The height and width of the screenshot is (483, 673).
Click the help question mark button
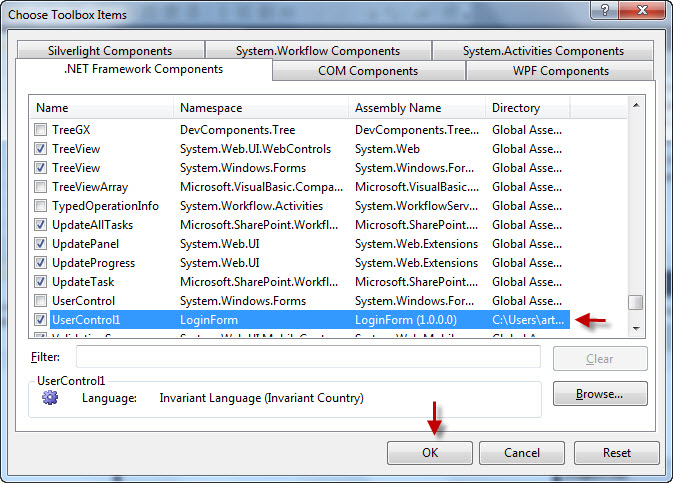602,10
